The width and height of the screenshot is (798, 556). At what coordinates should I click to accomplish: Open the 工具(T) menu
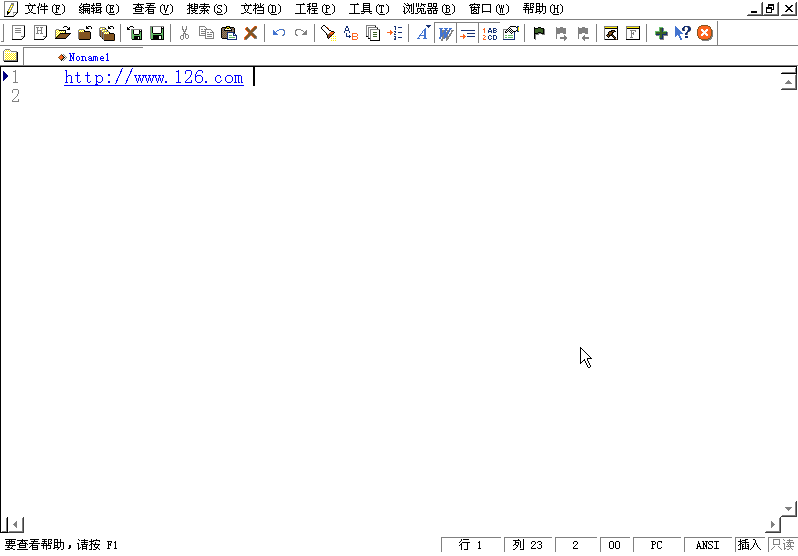point(369,9)
